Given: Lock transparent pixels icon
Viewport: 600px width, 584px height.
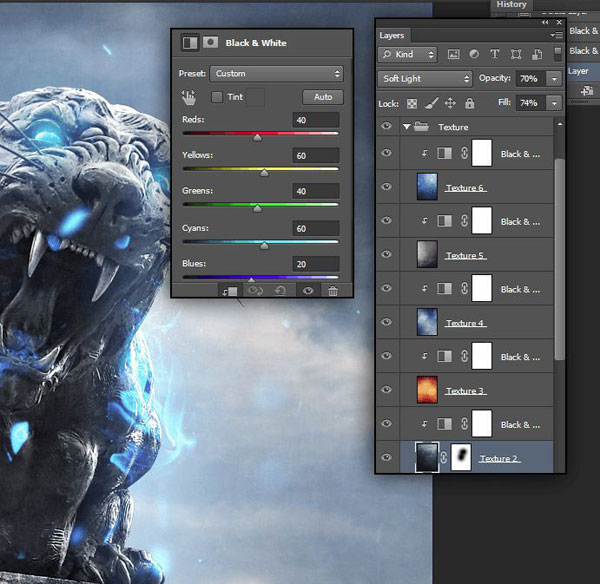Looking at the screenshot, I should (x=412, y=104).
